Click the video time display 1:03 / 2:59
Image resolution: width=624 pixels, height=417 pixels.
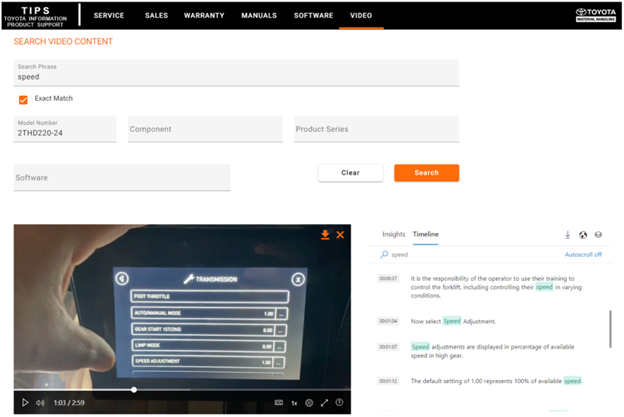[69, 403]
